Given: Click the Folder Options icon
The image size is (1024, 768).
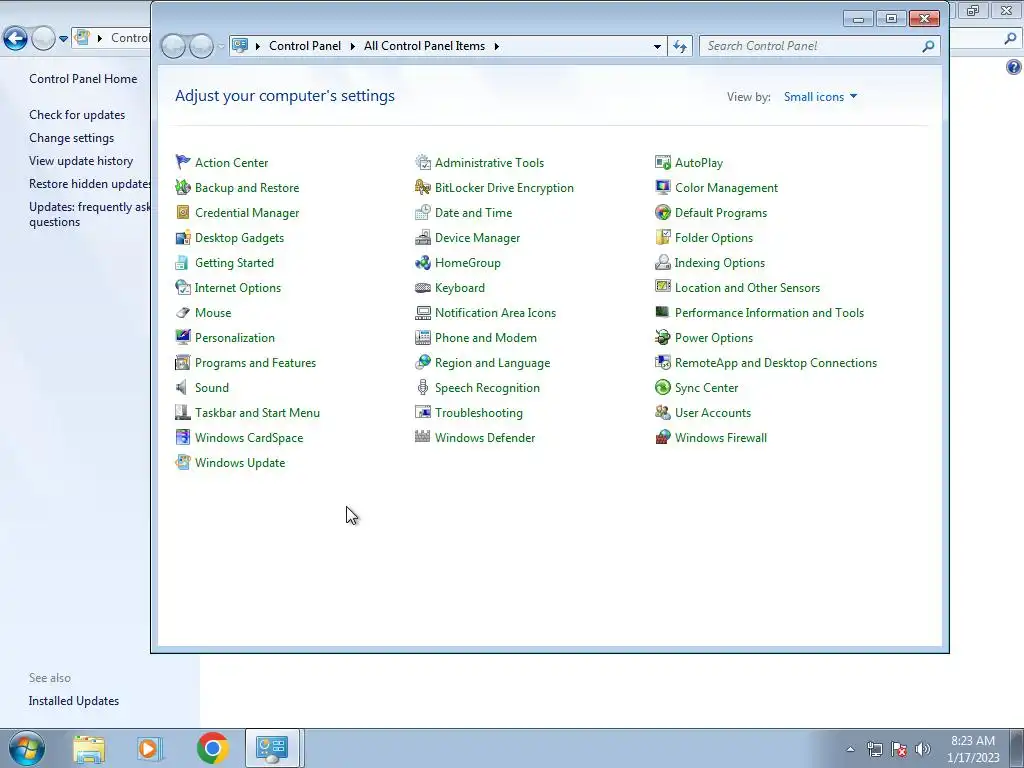Looking at the screenshot, I should [663, 238].
